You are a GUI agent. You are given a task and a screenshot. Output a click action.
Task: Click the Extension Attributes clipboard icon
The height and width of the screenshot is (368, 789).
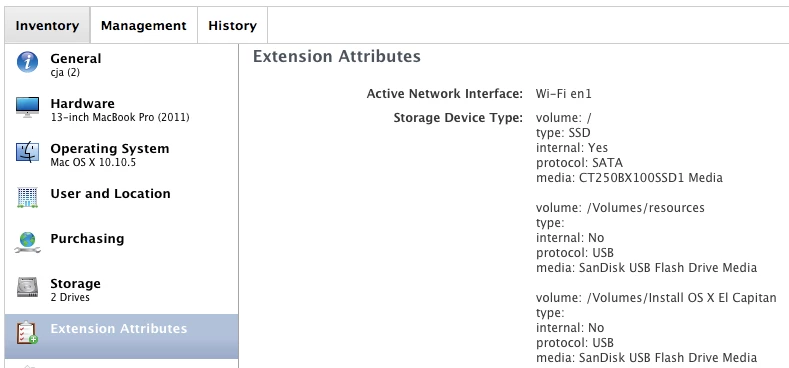pos(27,333)
